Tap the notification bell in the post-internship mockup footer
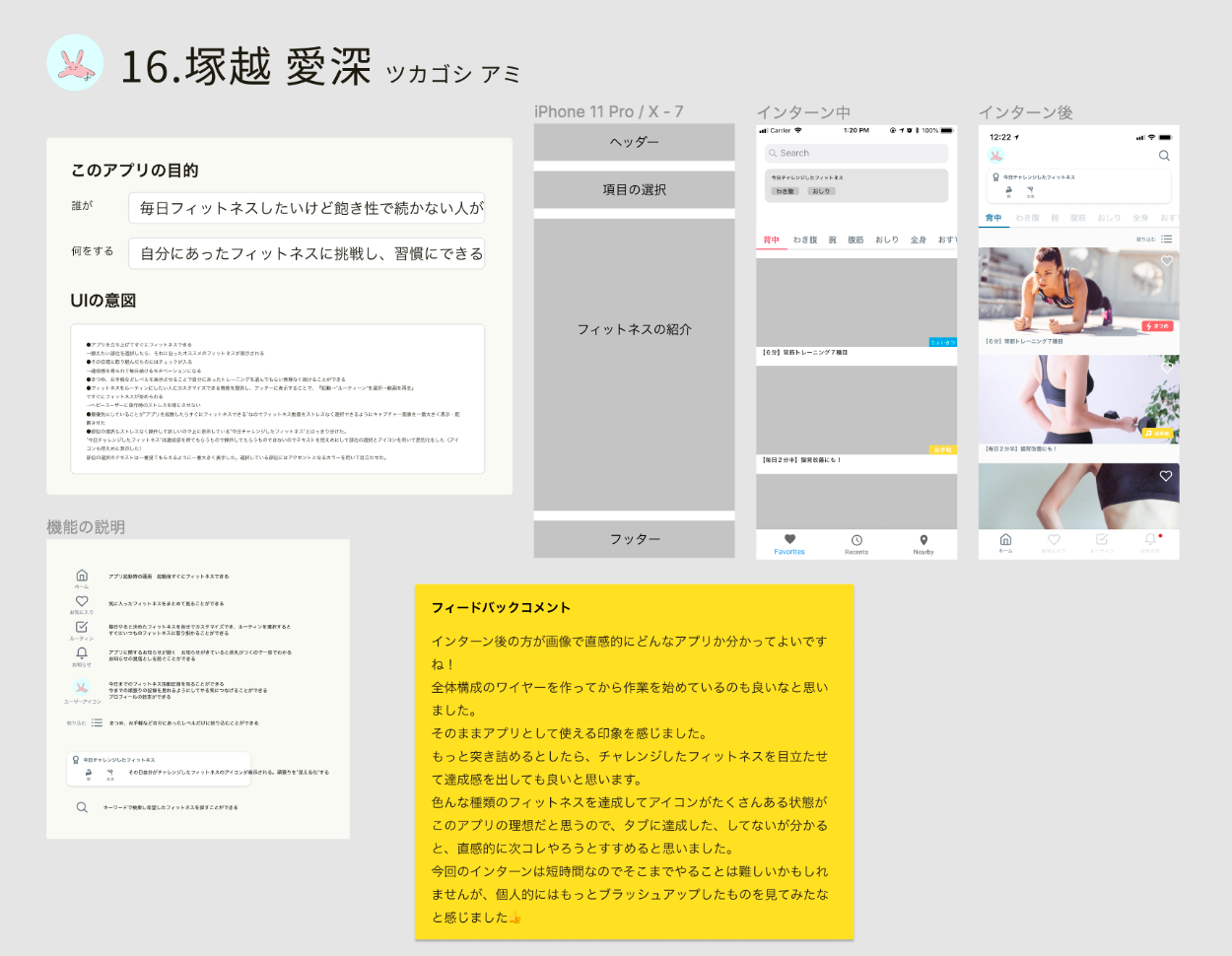1232x956 pixels. tap(1150, 540)
